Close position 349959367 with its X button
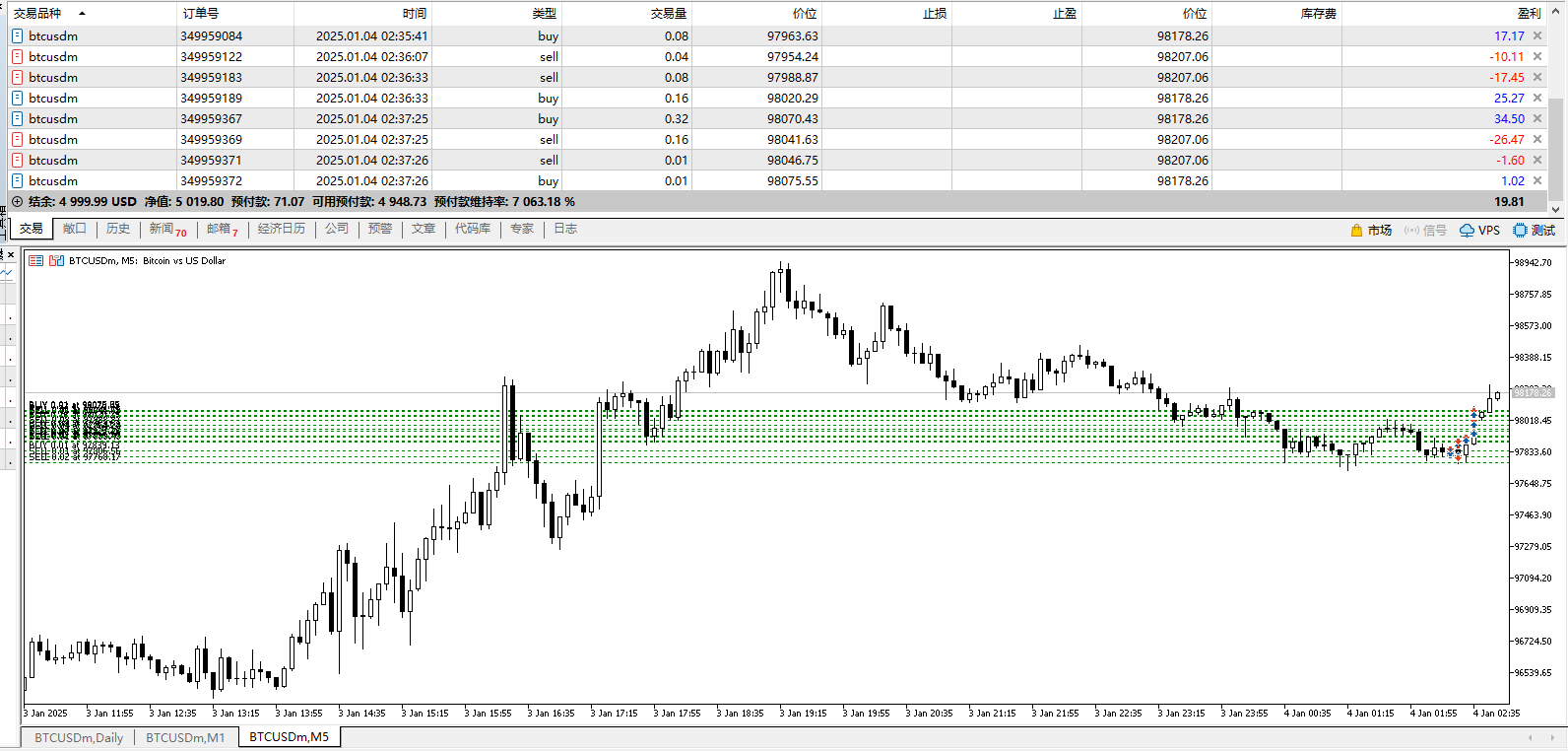This screenshot has width=1568, height=751. tap(1537, 118)
